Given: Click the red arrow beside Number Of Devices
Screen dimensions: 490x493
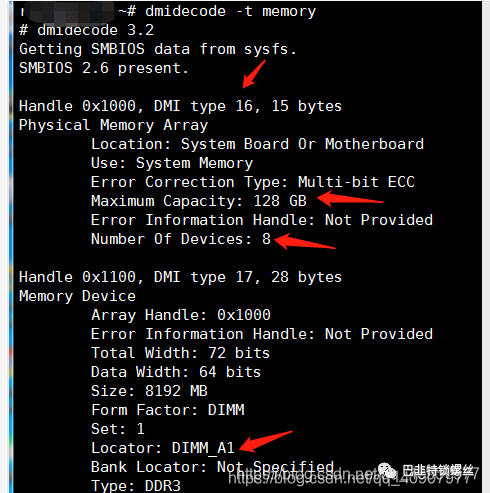Looking at the screenshot, I should [x=304, y=241].
